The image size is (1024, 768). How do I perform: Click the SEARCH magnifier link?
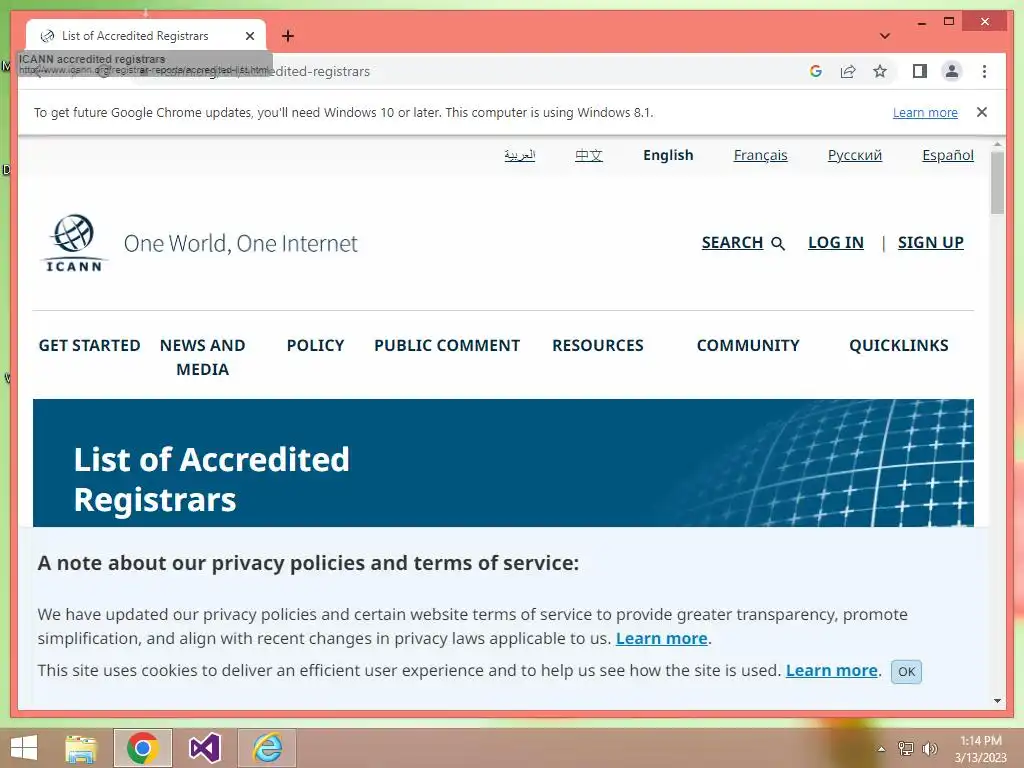pos(743,242)
